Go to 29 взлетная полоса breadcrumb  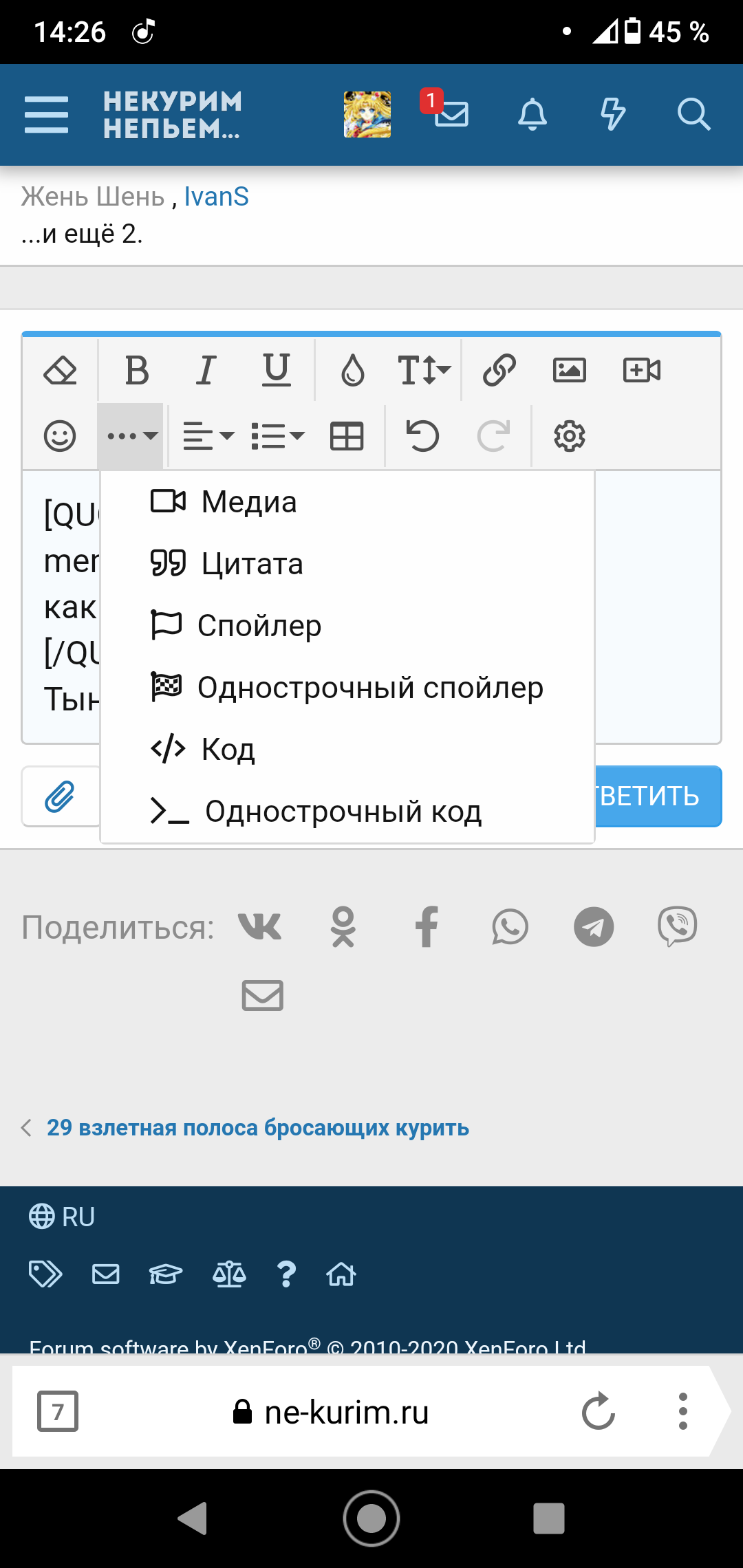(257, 1128)
